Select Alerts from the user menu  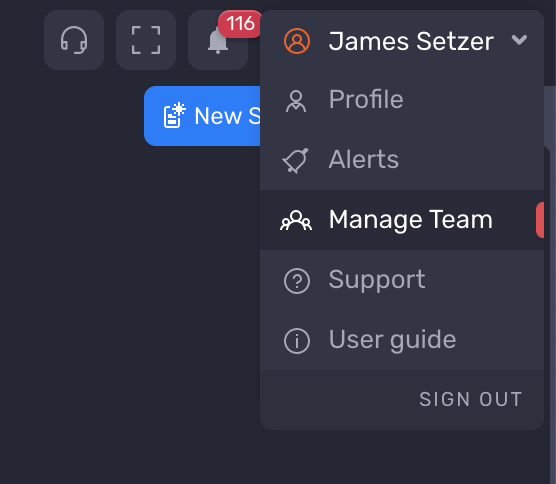(402, 160)
